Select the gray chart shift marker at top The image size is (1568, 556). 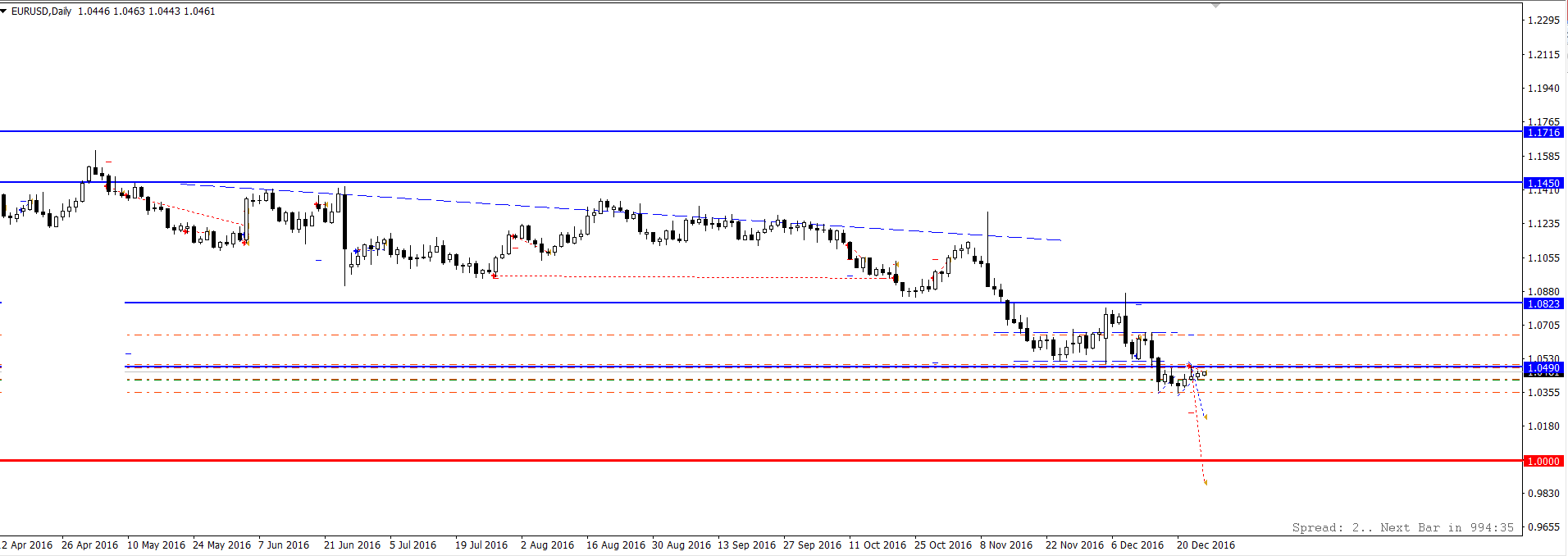coord(1216,6)
